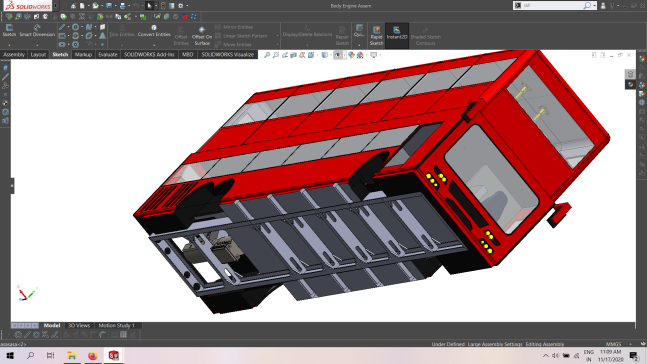
Task: Select the Spline sketch tool
Action: pos(89,27)
